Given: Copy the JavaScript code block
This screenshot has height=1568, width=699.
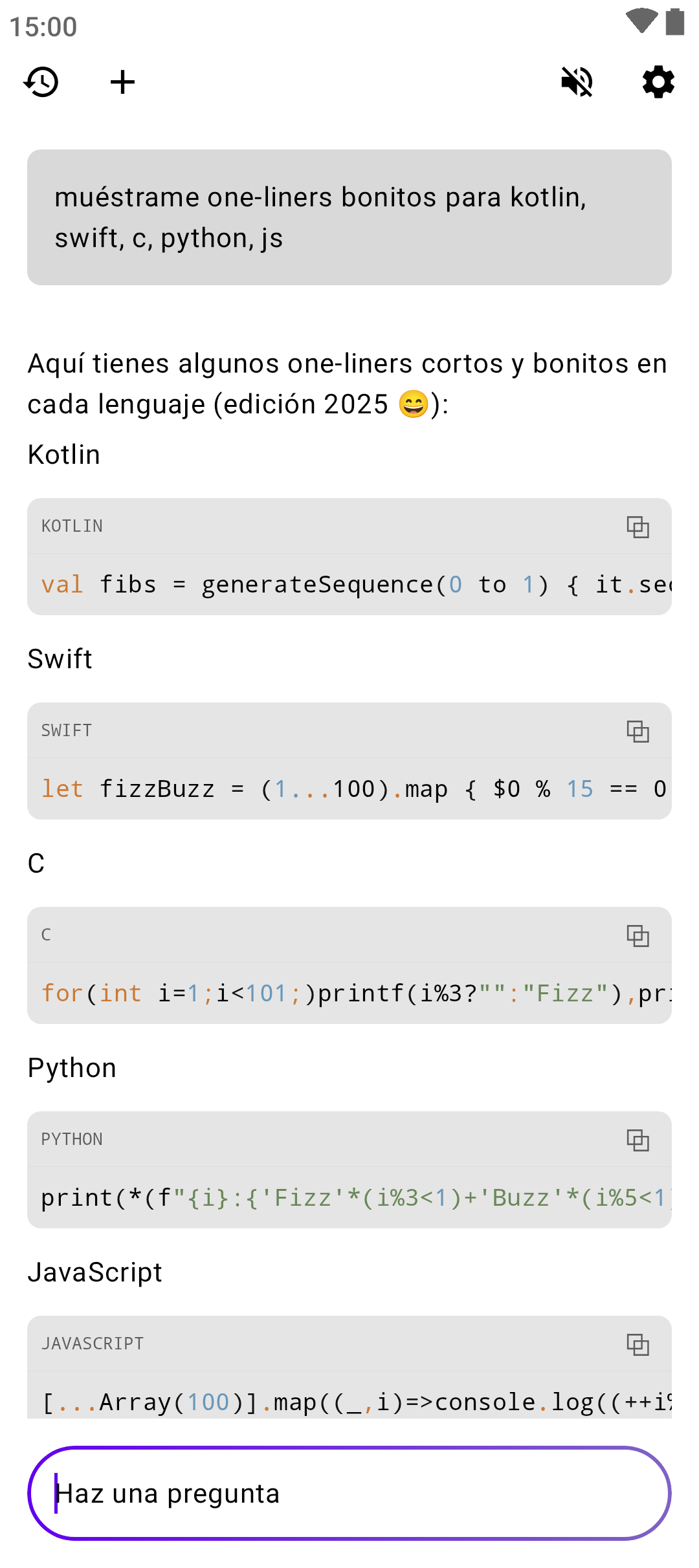Looking at the screenshot, I should point(638,1344).
